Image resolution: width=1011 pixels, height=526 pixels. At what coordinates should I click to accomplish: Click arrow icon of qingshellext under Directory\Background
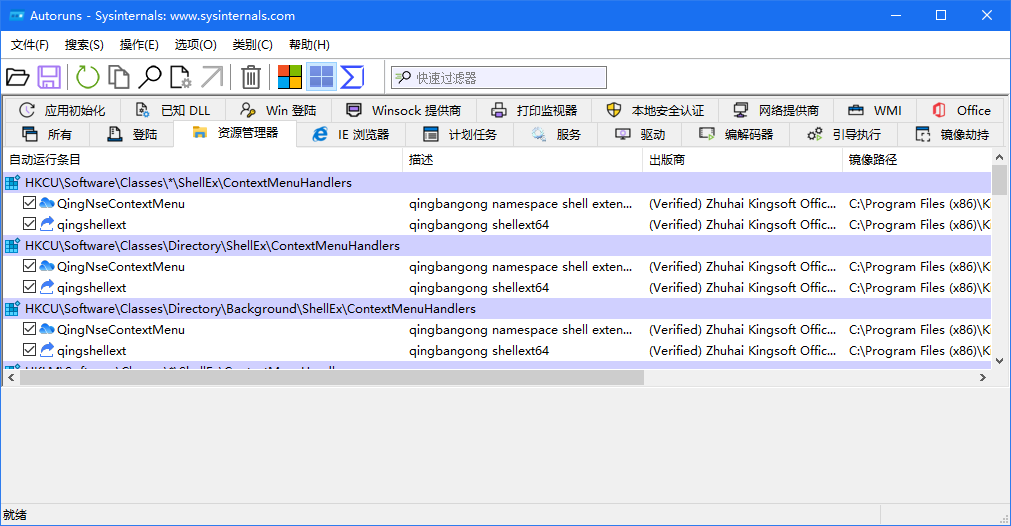(x=46, y=350)
